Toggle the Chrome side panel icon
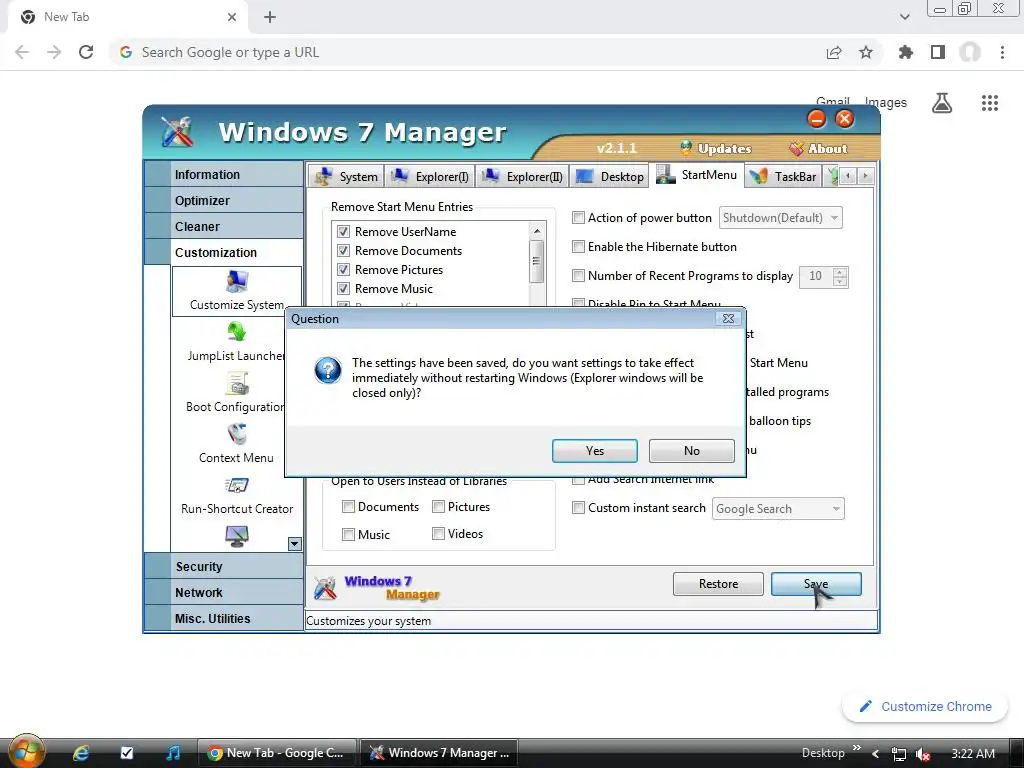 938,52
